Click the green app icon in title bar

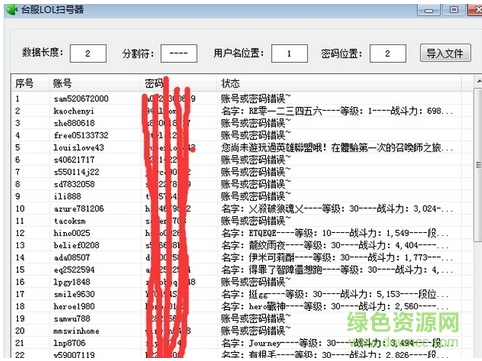(11, 10)
